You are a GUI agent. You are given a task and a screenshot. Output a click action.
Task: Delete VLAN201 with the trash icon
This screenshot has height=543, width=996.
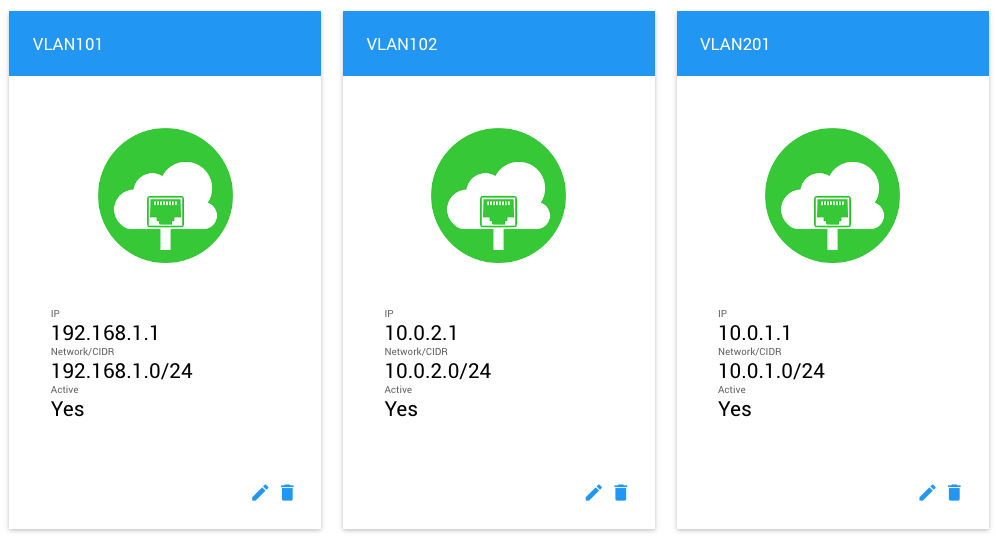point(955,493)
